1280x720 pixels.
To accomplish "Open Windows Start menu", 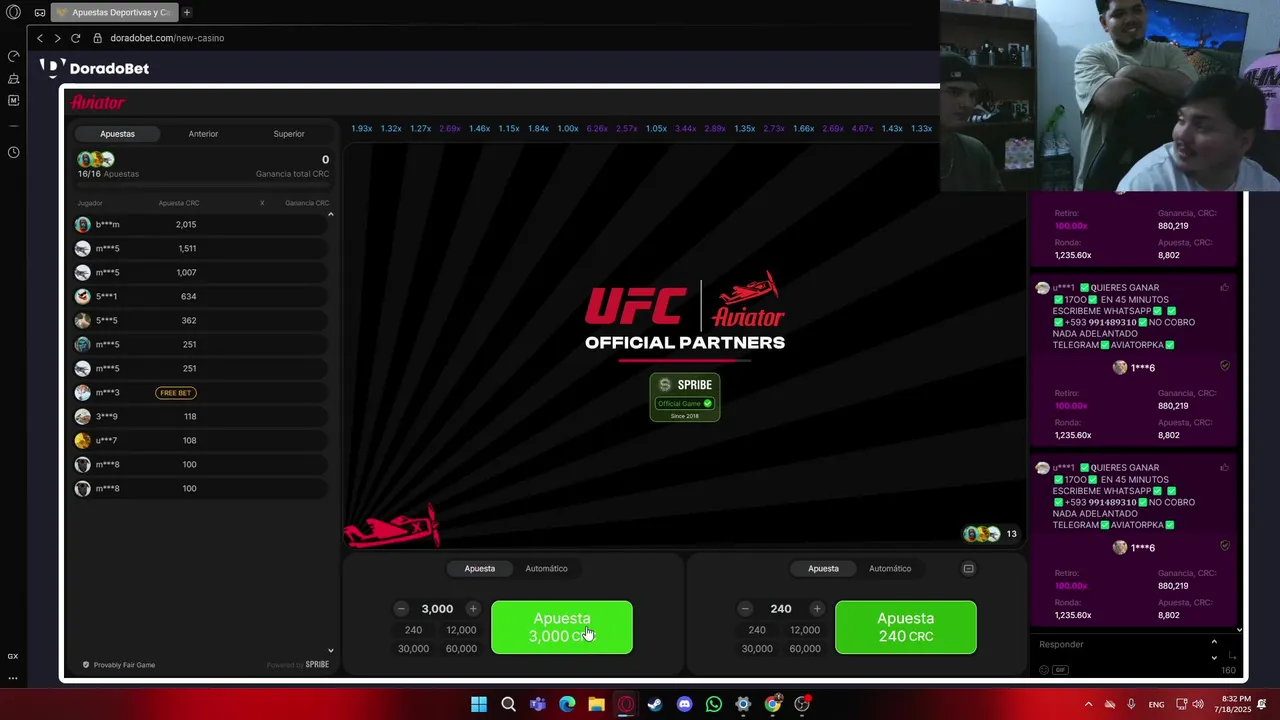I will point(479,704).
